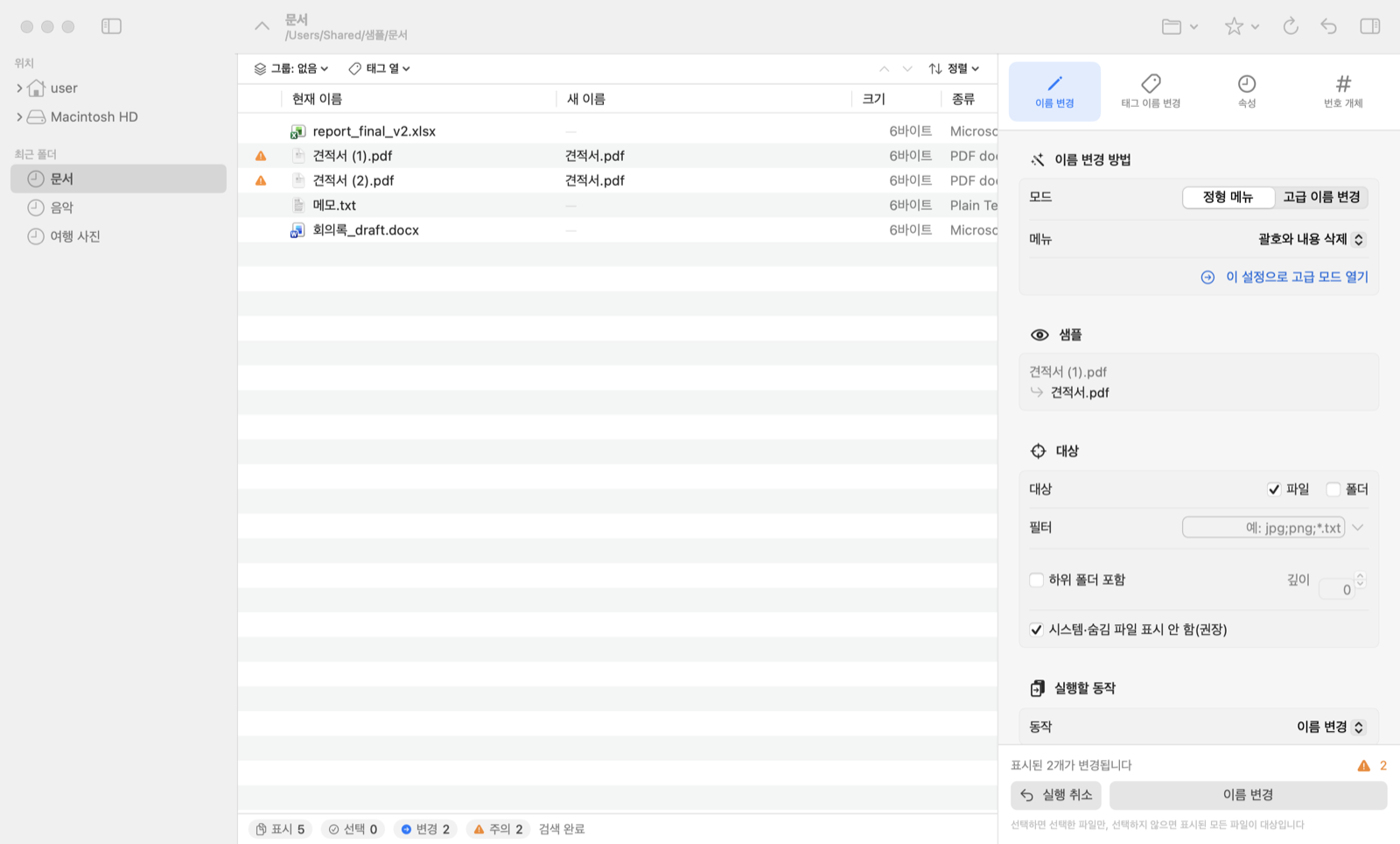Select the 메모.txt file row

click(618, 205)
